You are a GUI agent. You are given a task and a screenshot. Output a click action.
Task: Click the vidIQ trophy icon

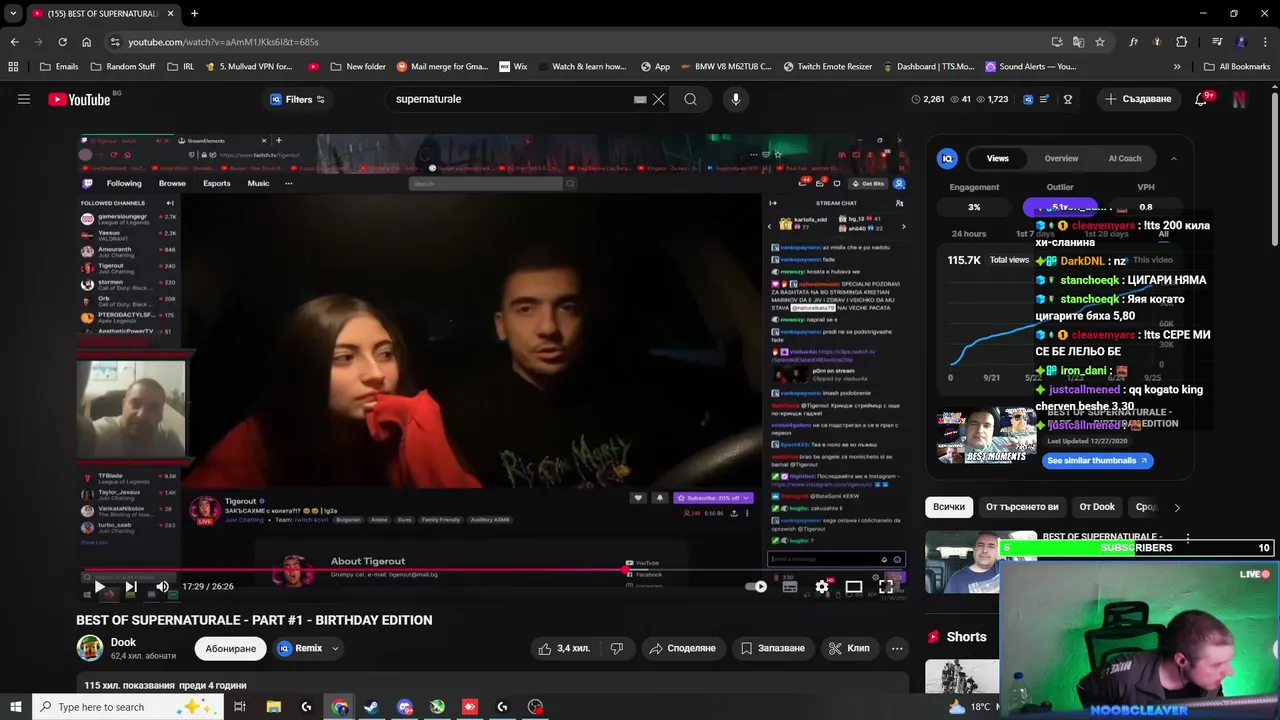point(1068,99)
